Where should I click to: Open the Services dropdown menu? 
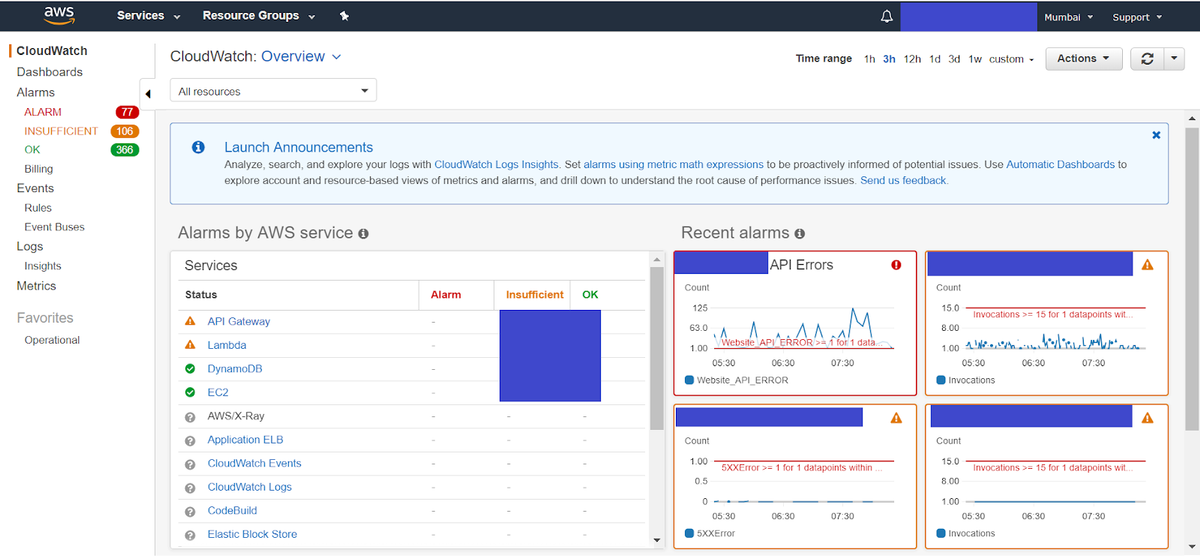pyautogui.click(x=149, y=17)
